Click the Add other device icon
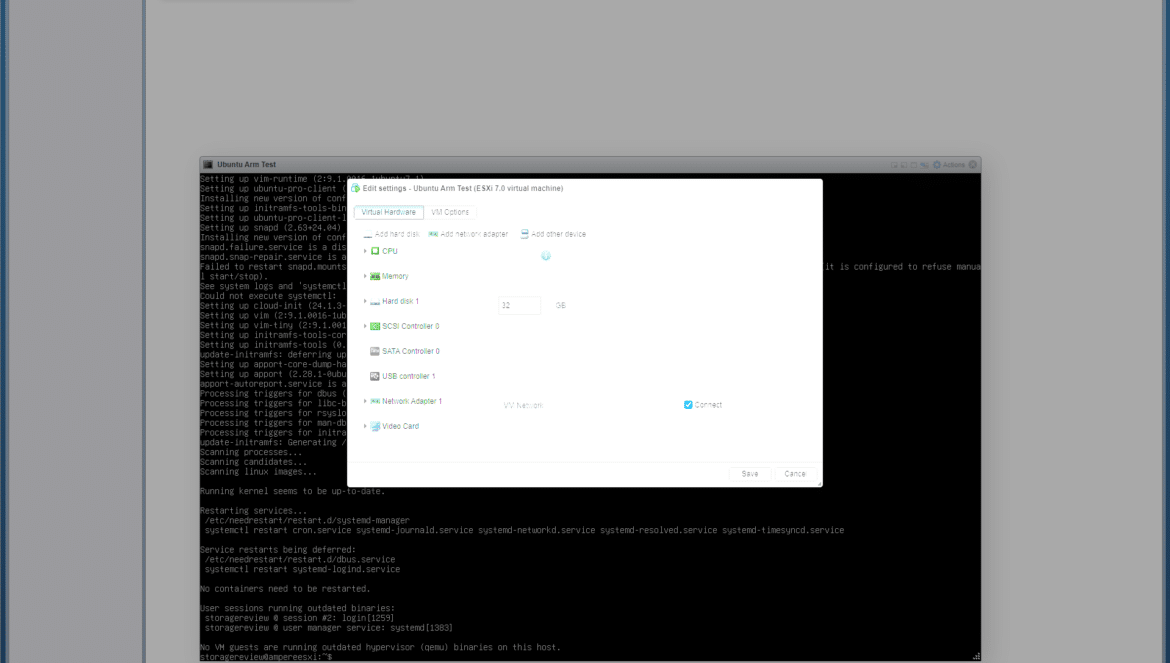 [x=525, y=234]
